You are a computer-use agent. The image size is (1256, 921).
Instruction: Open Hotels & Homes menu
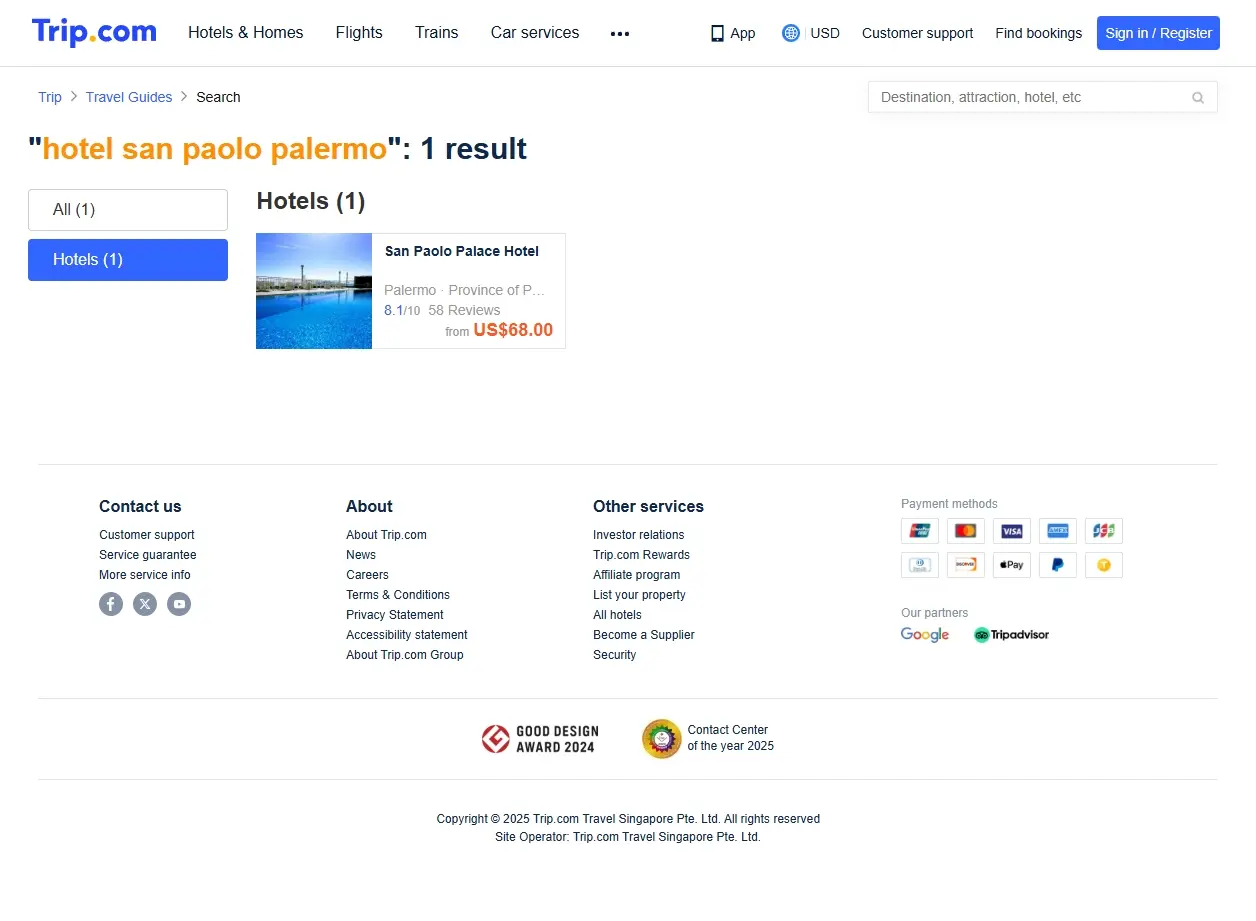[x=246, y=33]
